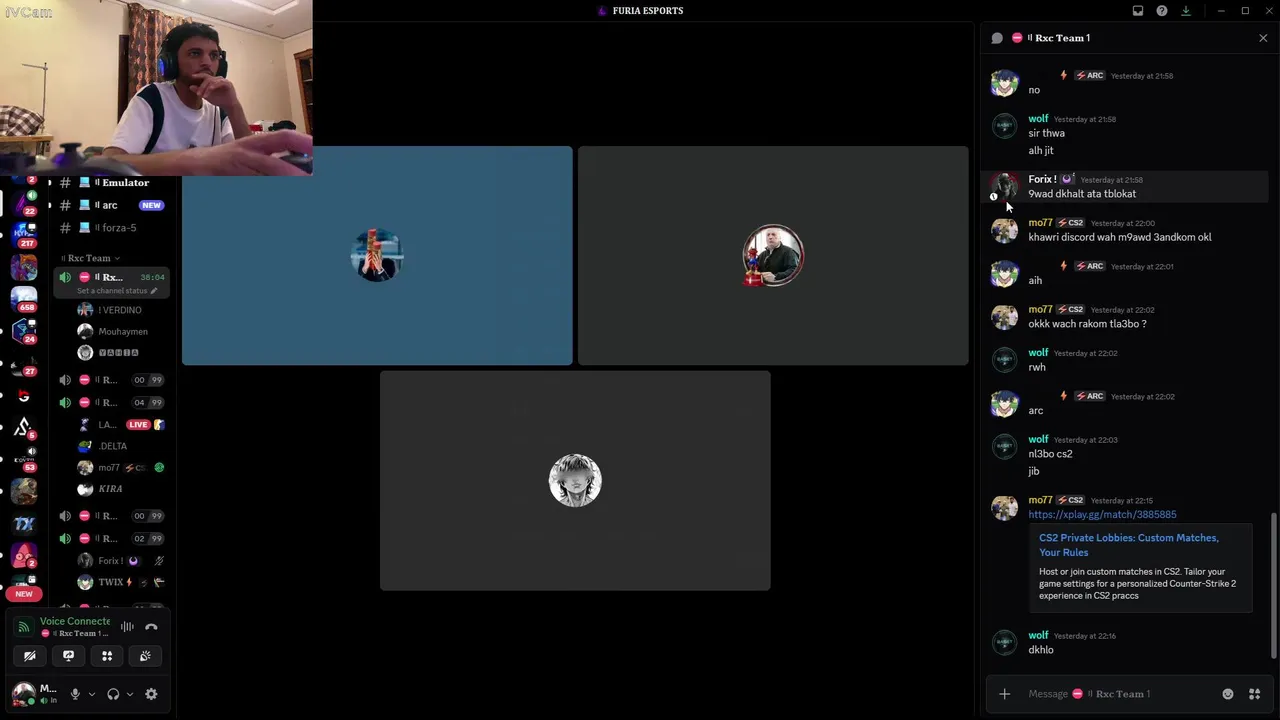The width and height of the screenshot is (1280, 720).
Task: Open server icon with 658 badge
Action: point(24,299)
